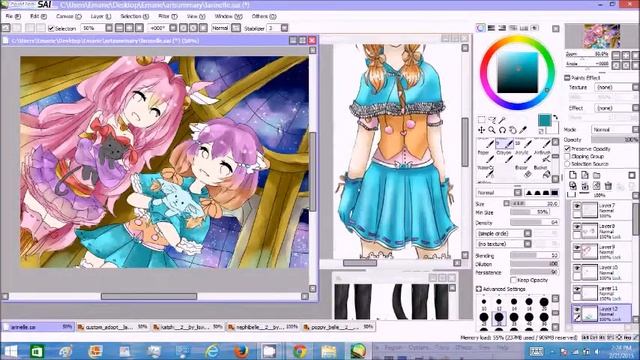
Task: Collapse the Advanced Settings section
Action: pyautogui.click(x=479, y=289)
